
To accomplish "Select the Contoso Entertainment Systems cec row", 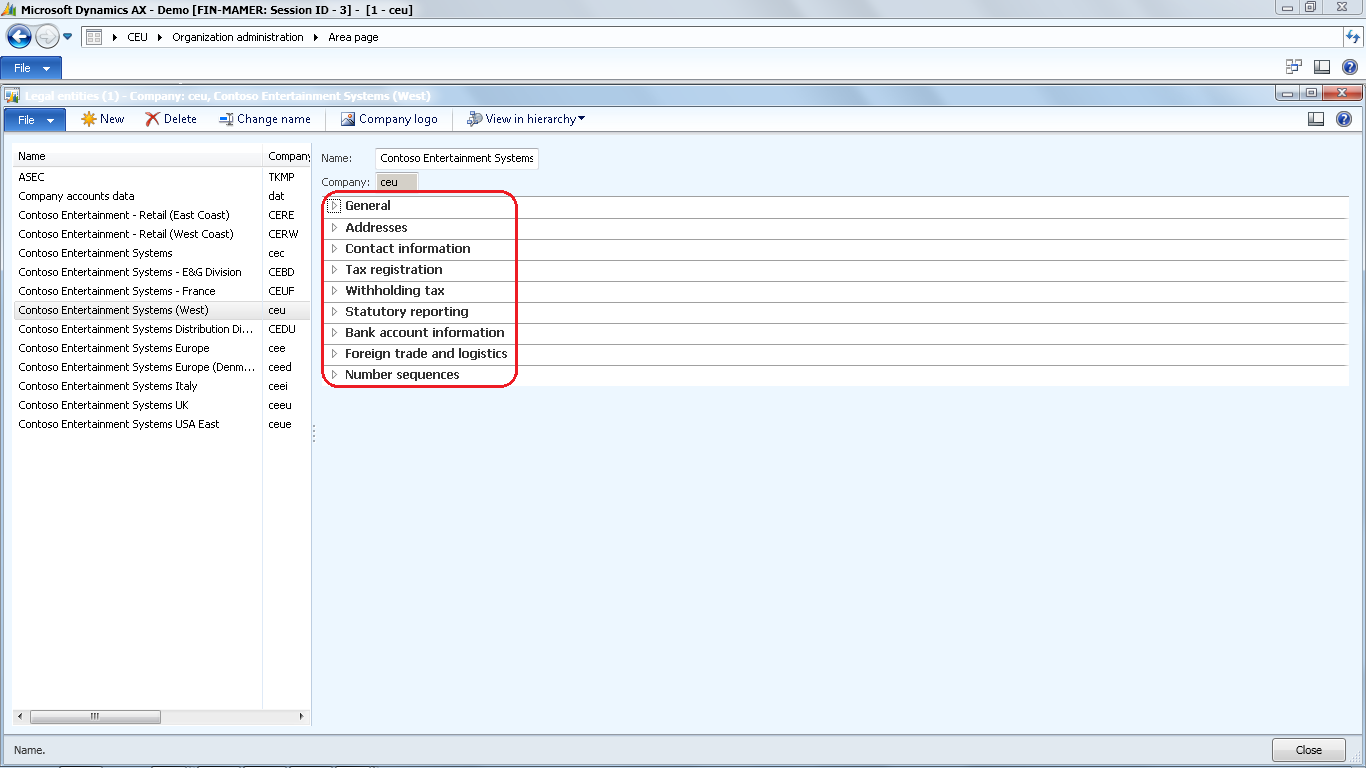I will 162,253.
